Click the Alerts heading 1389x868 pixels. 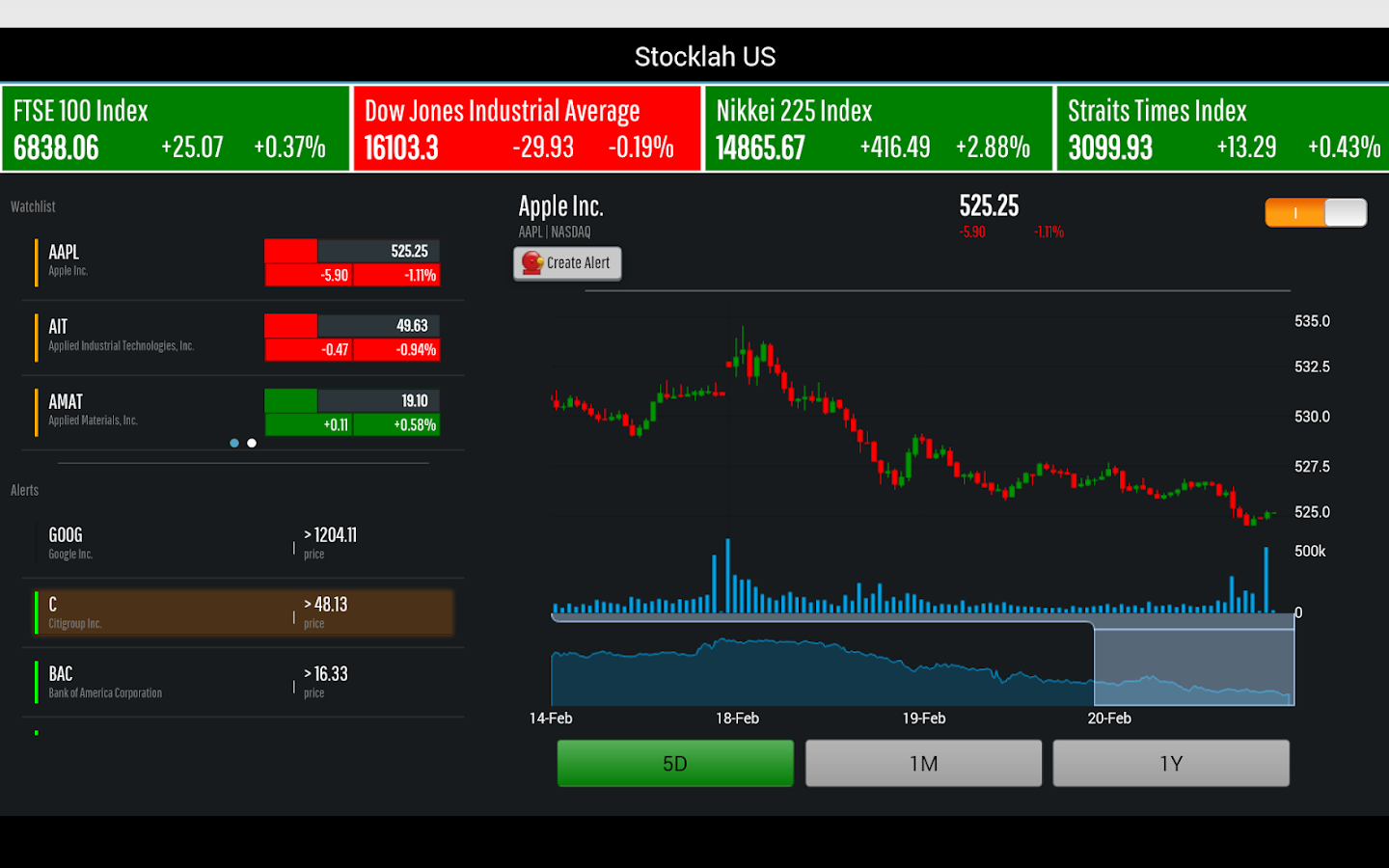(25, 490)
